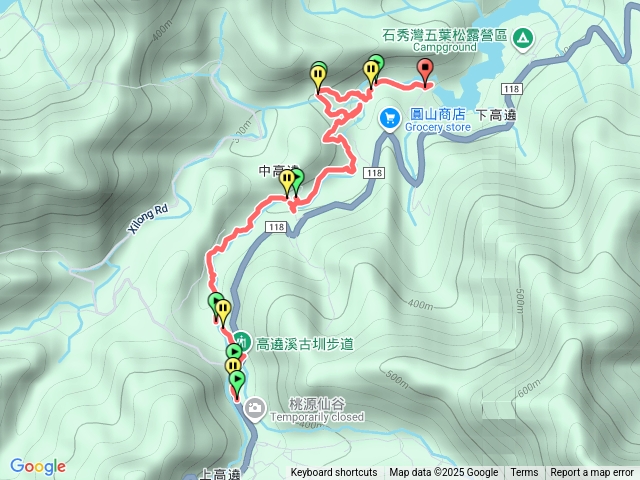640x480 pixels.
Task: Select the yellow pause marker near 中高遠
Action: 287,179
